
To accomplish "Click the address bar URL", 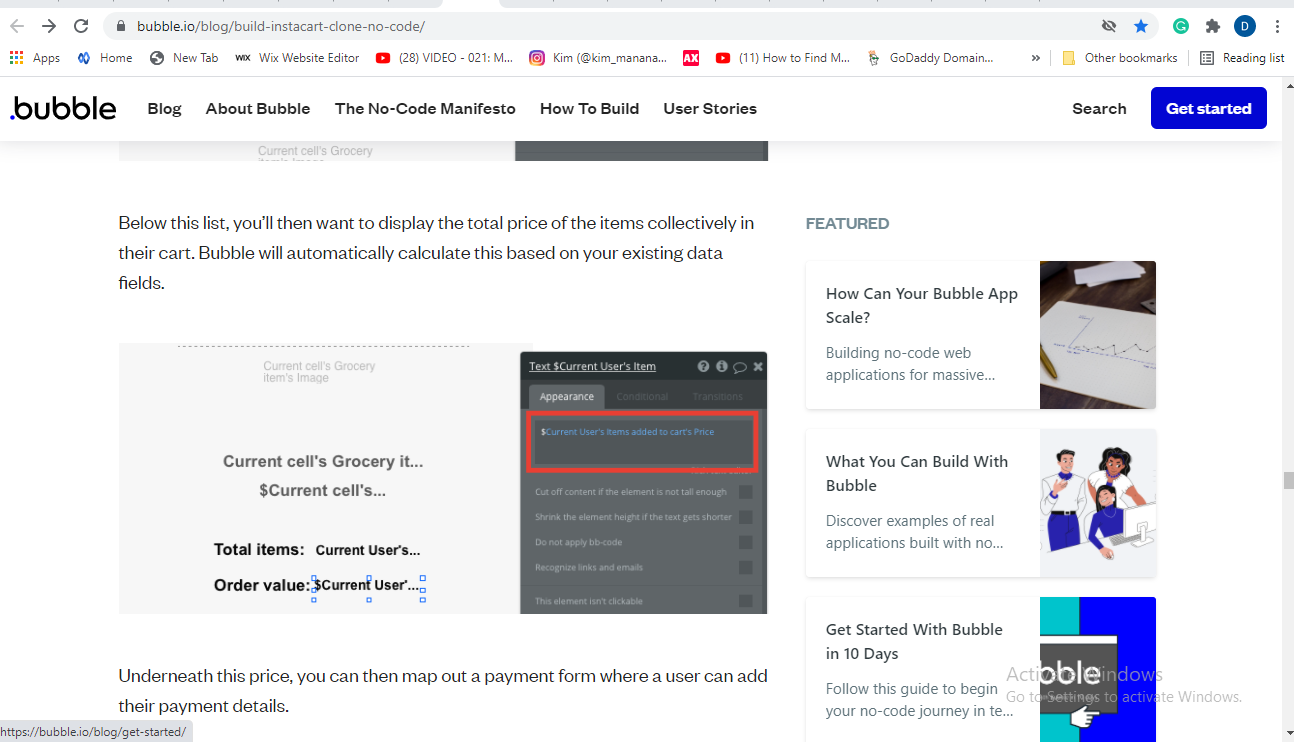I will (x=281, y=26).
